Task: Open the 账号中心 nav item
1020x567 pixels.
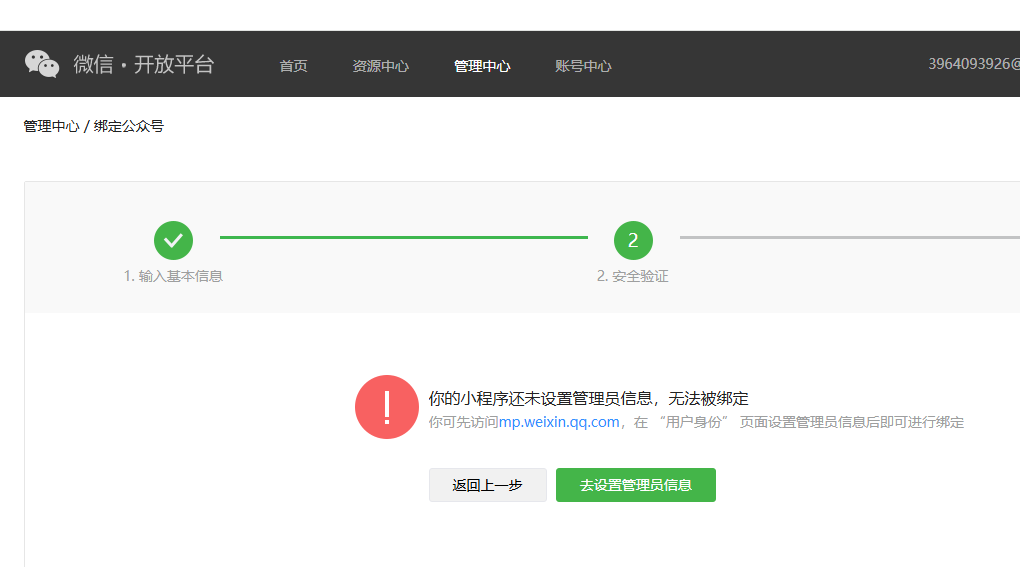Action: (x=584, y=66)
